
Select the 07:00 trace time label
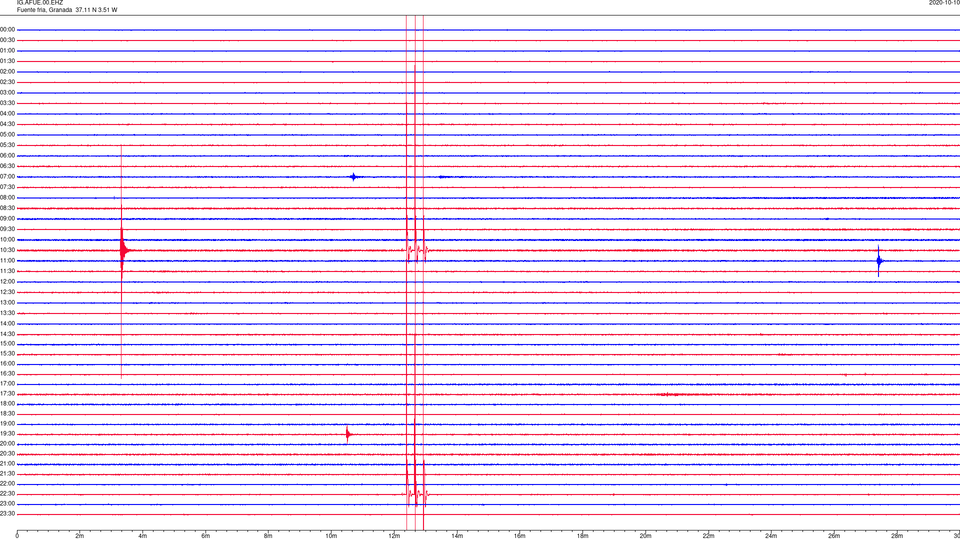(x=8, y=176)
